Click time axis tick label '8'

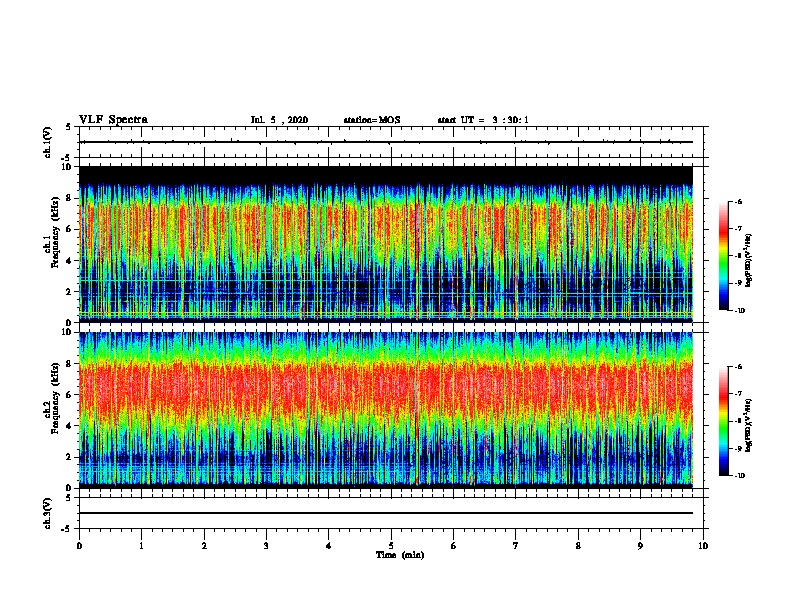coord(578,545)
